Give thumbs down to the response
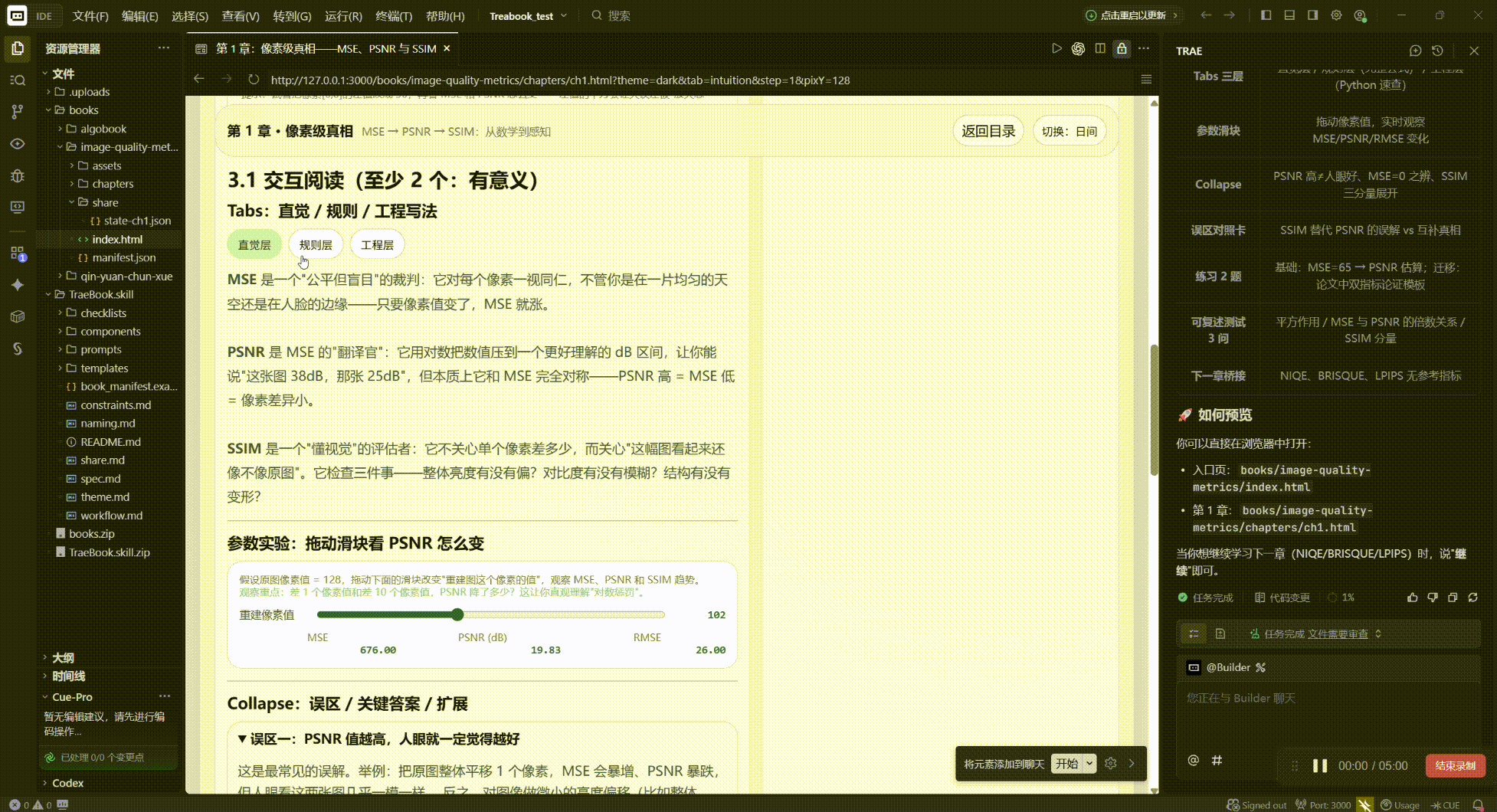This screenshot has height=812, width=1497. click(x=1433, y=598)
